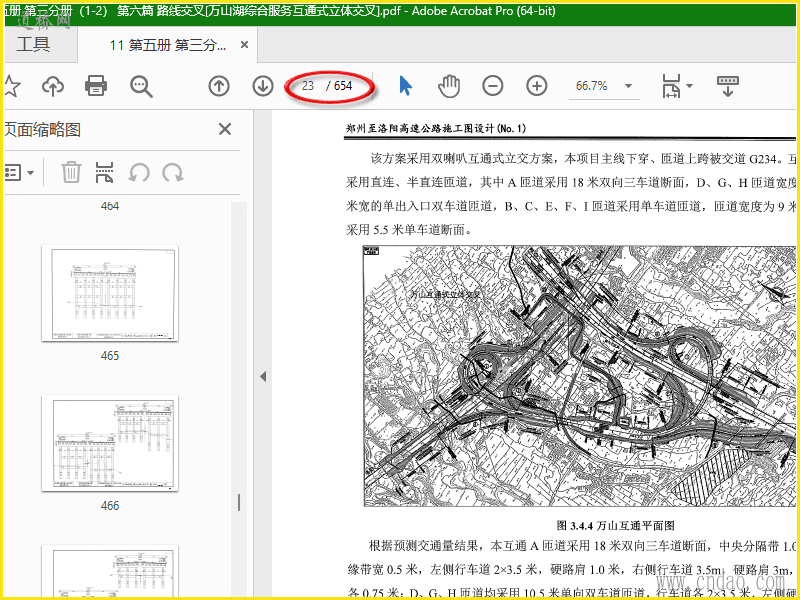Zoom out with the minus button
800x600 pixels.
coord(493,86)
